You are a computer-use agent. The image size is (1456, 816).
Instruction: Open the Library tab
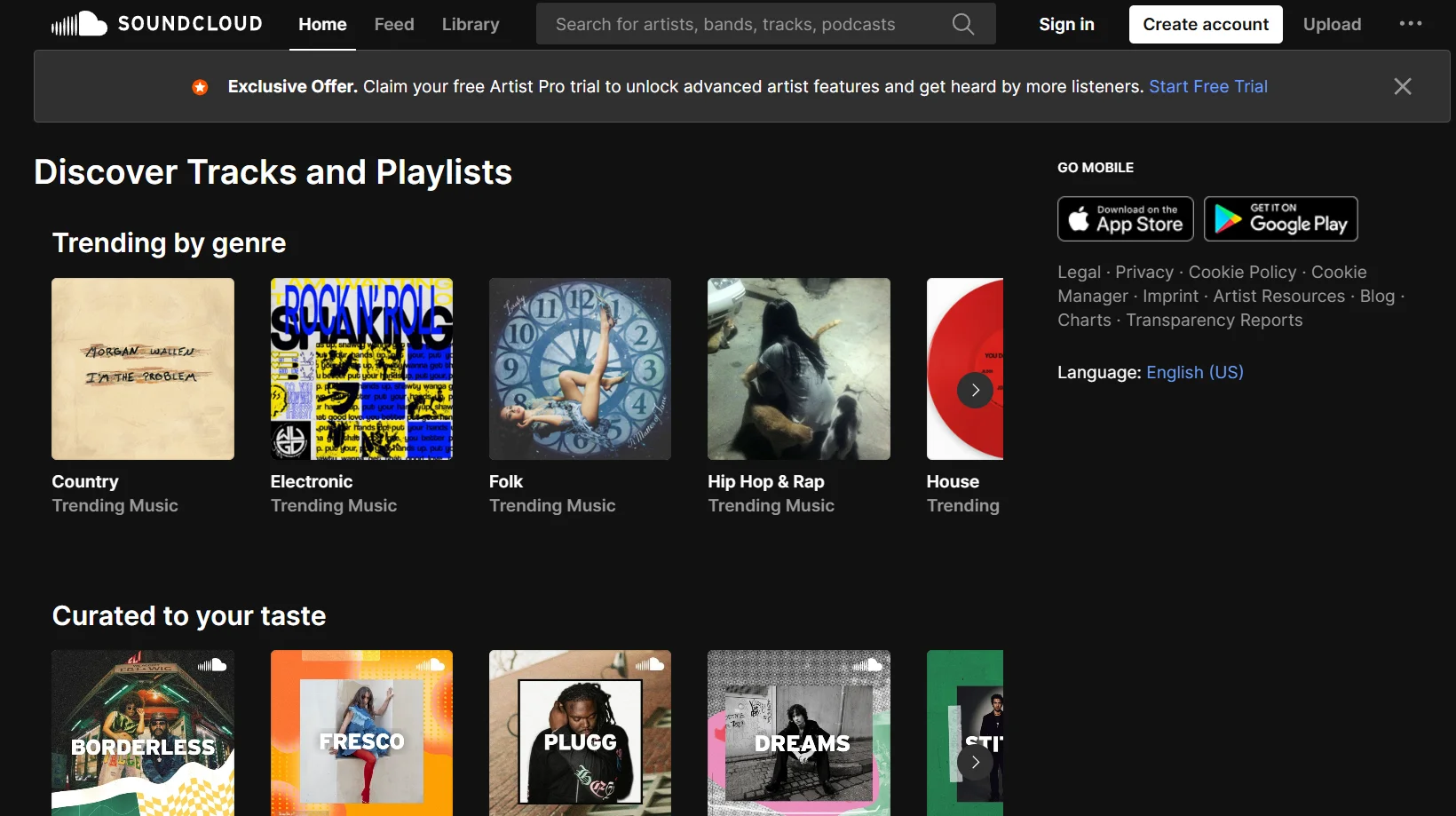pos(471,24)
